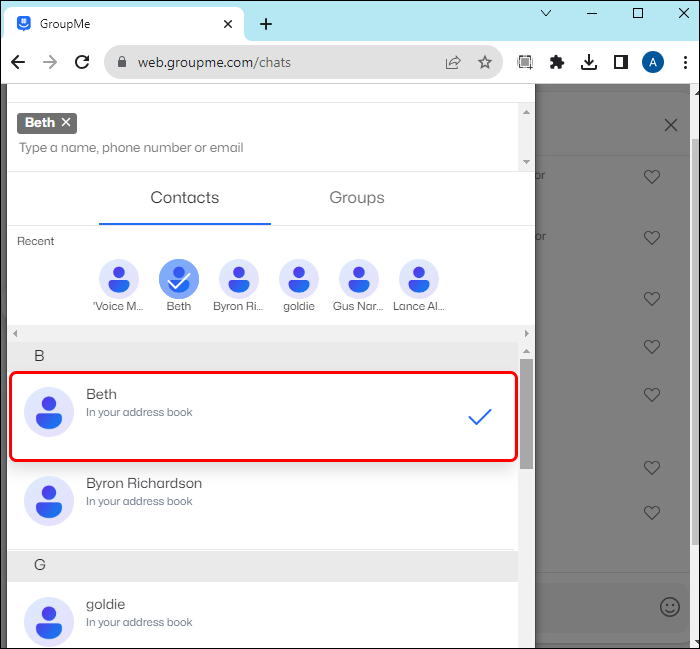Select Byron Richardson from the contacts list
Image resolution: width=700 pixels, height=649 pixels.
click(262, 501)
